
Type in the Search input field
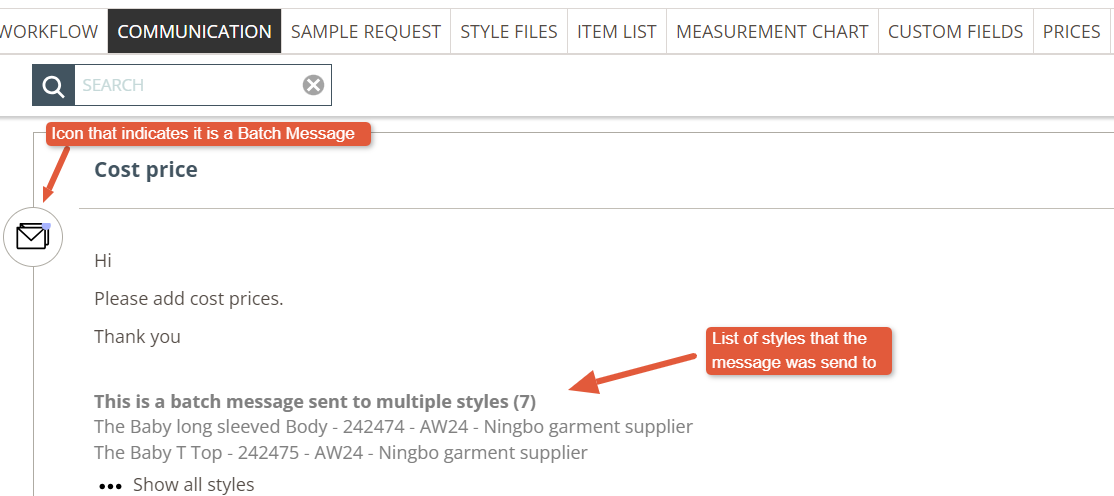[187, 85]
